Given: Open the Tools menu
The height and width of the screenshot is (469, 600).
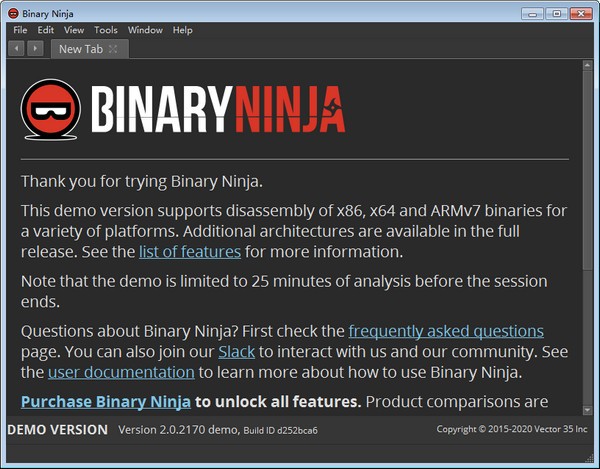Looking at the screenshot, I should [105, 30].
